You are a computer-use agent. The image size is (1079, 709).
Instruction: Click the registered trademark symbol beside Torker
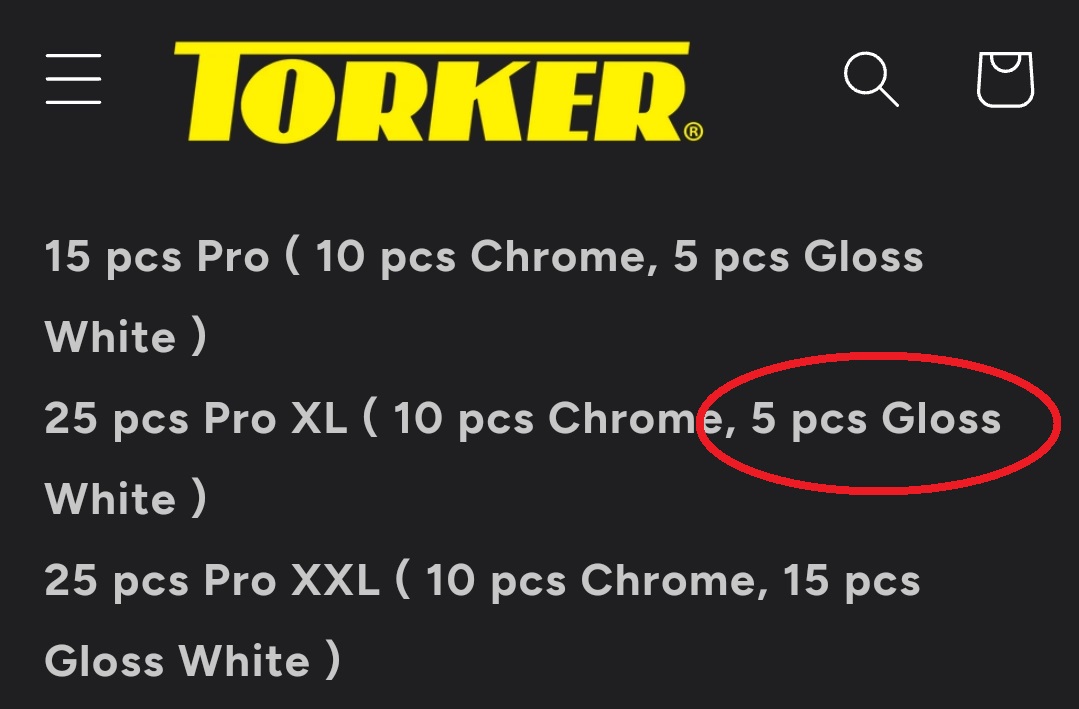pos(694,131)
